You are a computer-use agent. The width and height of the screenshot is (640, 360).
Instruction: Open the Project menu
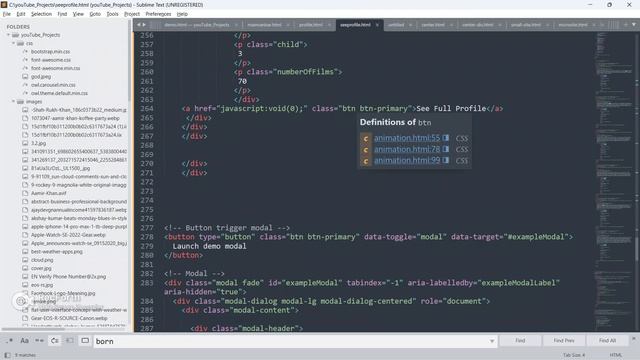pos(132,14)
